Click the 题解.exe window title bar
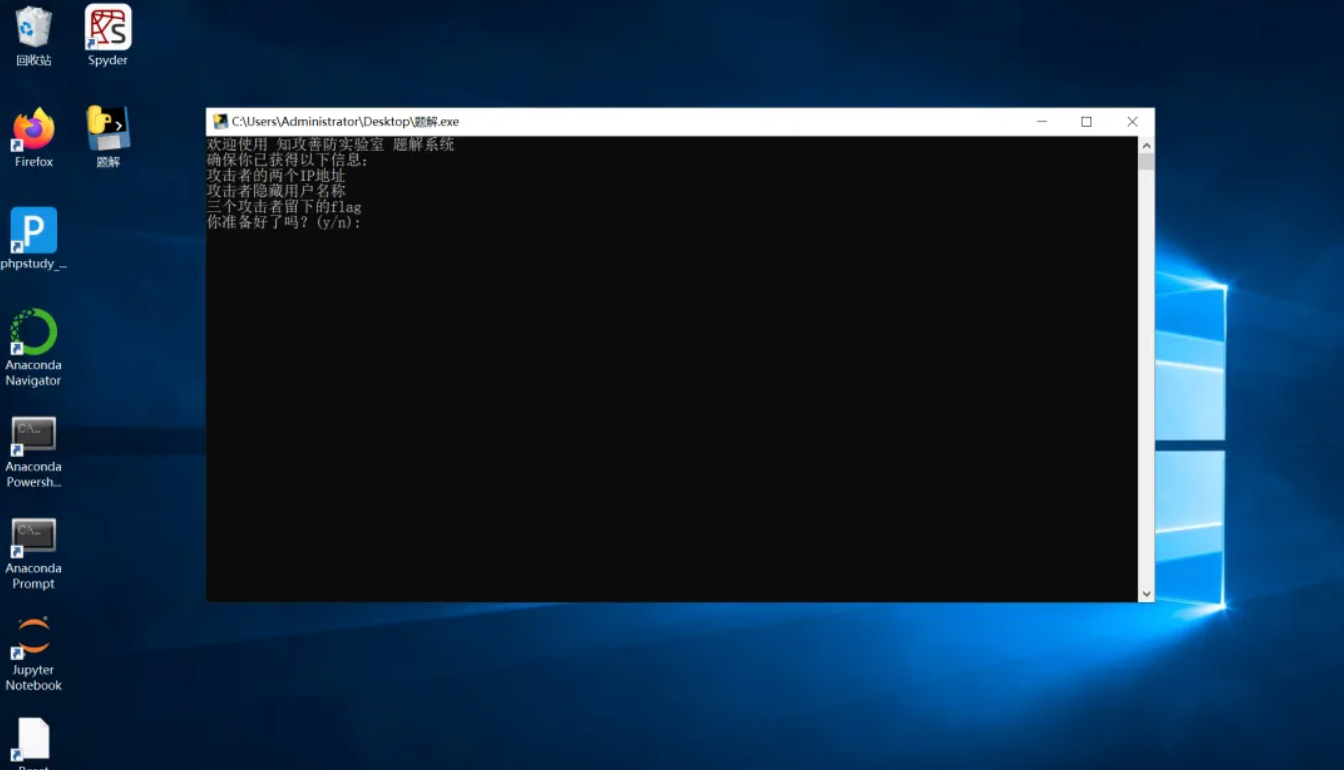Viewport: 1344px width, 770px height. [700, 122]
